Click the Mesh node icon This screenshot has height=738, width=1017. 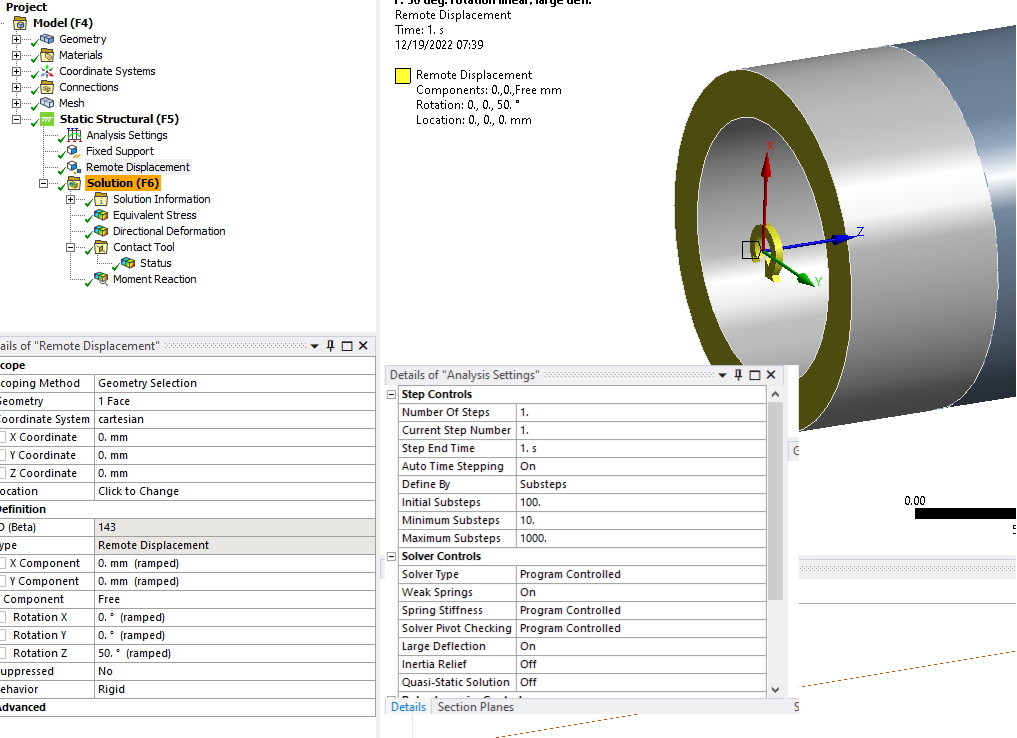tap(47, 103)
